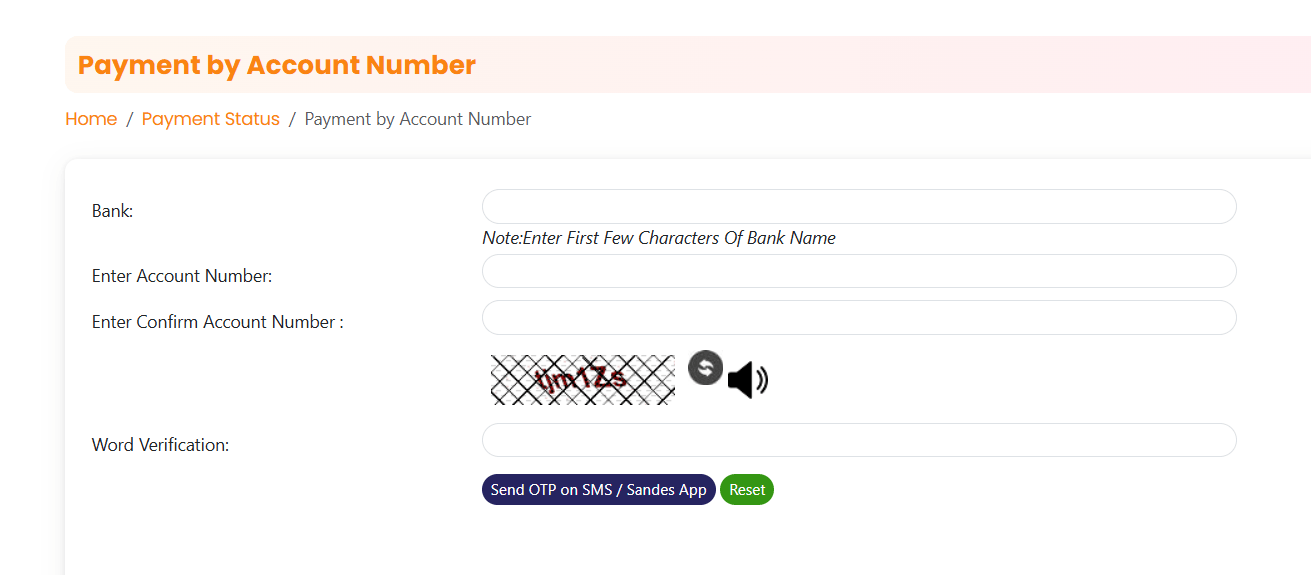Image resolution: width=1311 pixels, height=575 pixels.
Task: Click the breadcrumb slash after Payment Status
Action: 292,119
